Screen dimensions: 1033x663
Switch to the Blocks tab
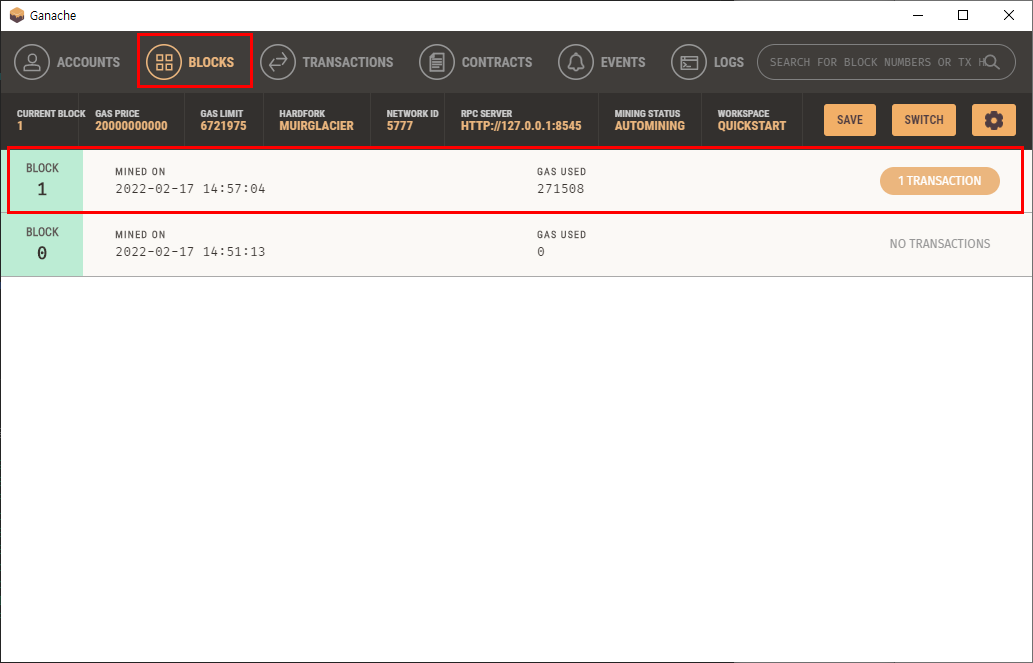point(190,62)
